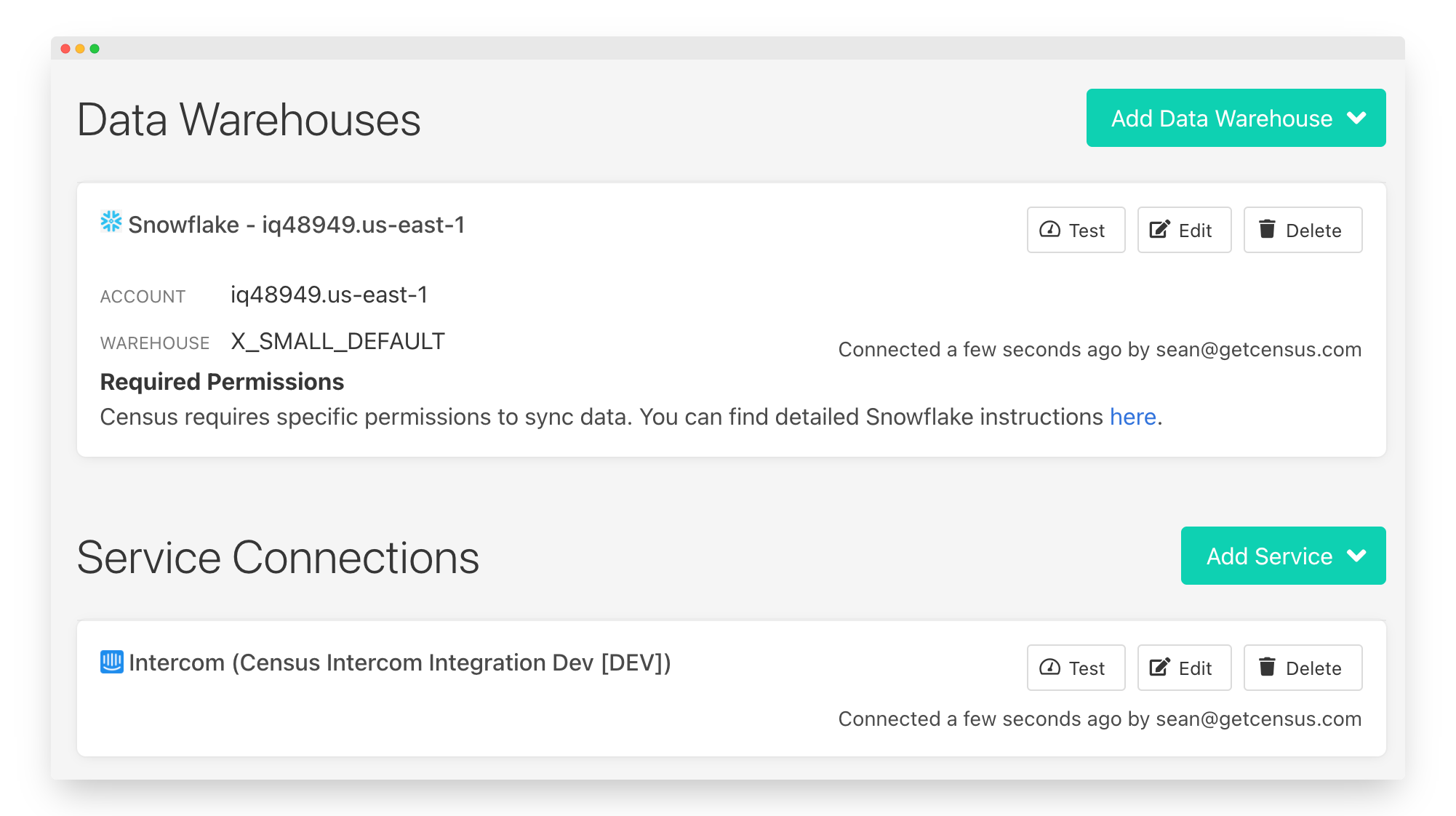Image resolution: width=1456 pixels, height=816 pixels.
Task: Click the green window maximize button
Action: (95, 49)
